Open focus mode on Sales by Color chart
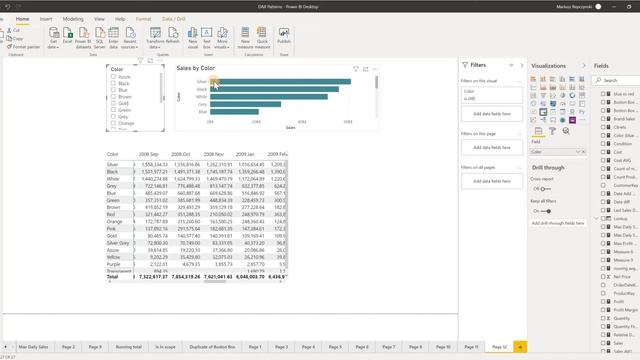This screenshot has height=360, width=640. tap(365, 69)
